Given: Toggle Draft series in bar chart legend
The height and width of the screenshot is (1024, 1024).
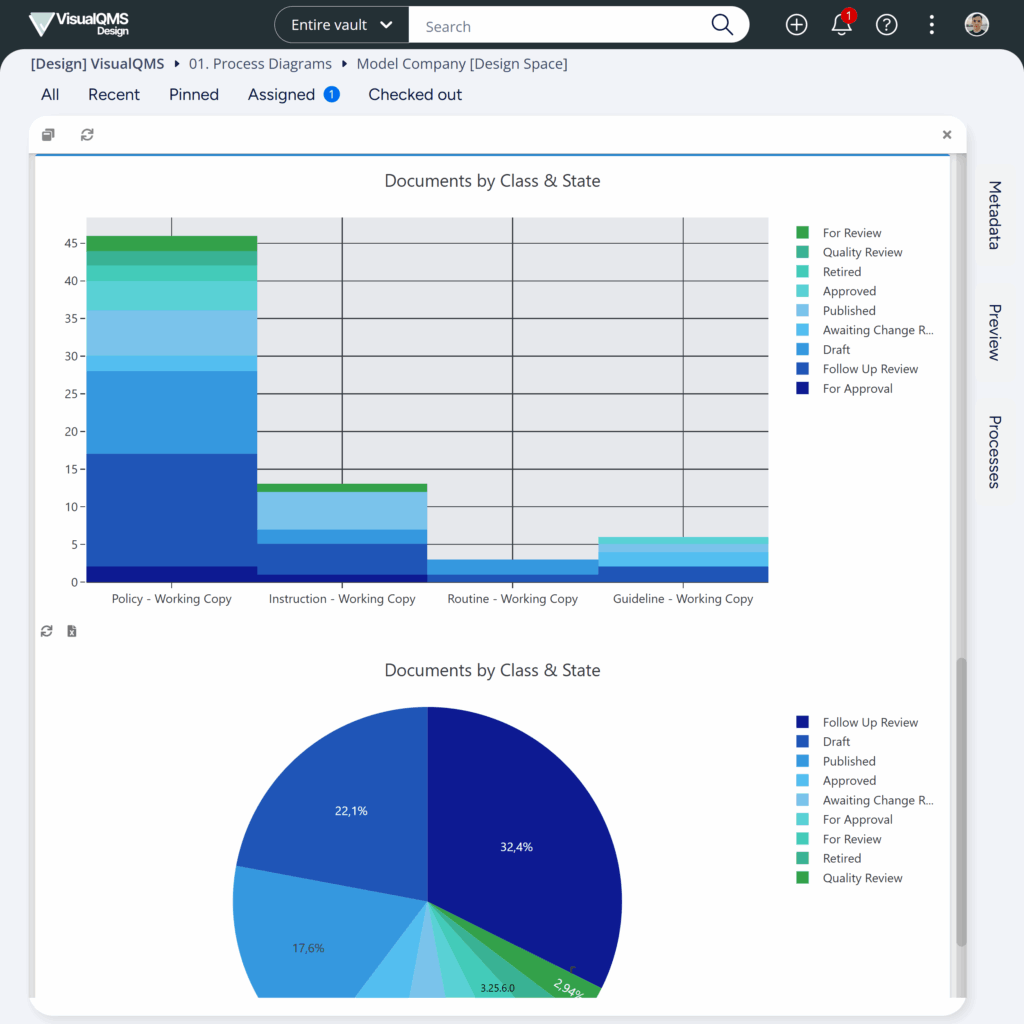Looking at the screenshot, I should [x=836, y=350].
